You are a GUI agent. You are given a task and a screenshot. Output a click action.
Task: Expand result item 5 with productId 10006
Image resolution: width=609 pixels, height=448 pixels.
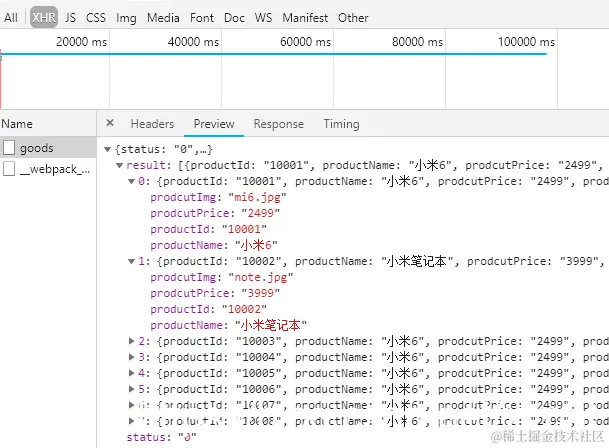click(x=132, y=389)
